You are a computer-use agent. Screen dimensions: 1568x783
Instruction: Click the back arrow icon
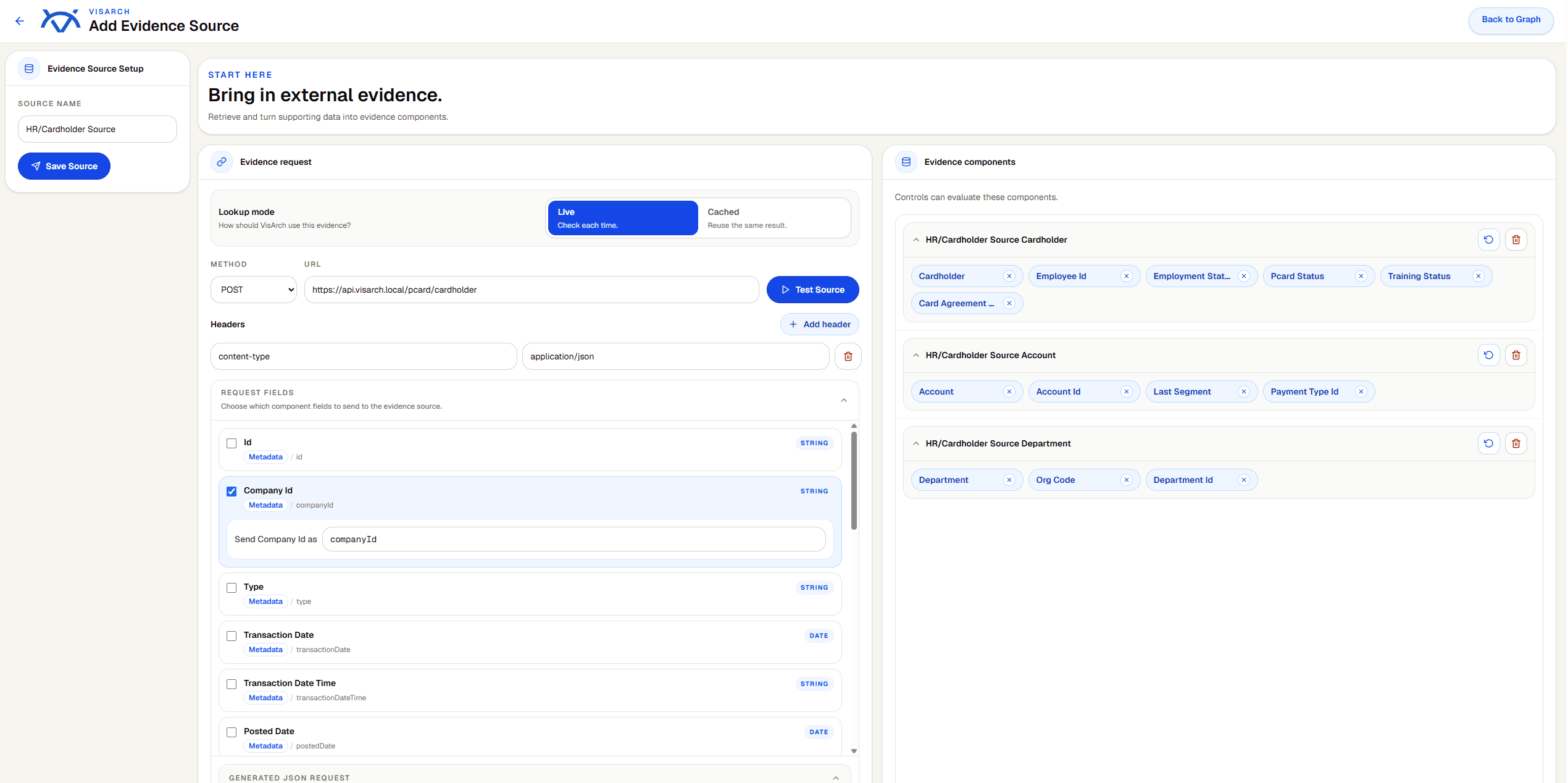[20, 21]
